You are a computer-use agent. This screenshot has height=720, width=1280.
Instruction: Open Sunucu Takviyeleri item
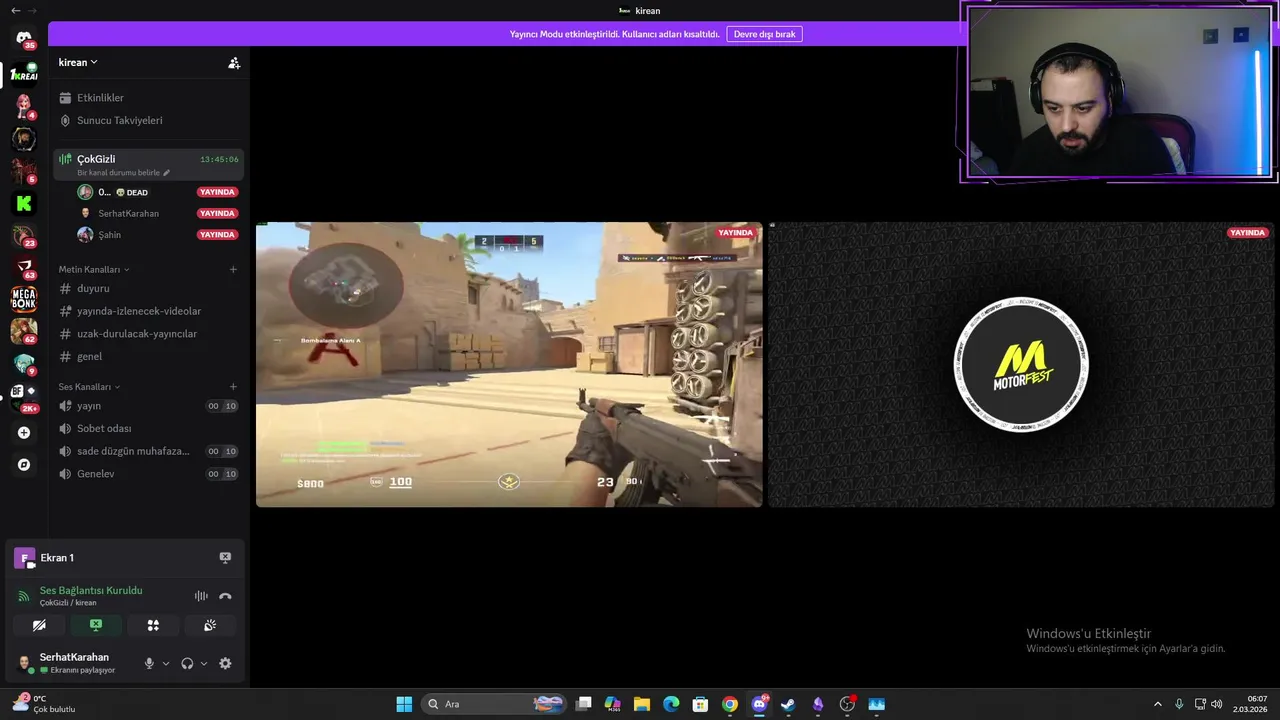(148, 120)
